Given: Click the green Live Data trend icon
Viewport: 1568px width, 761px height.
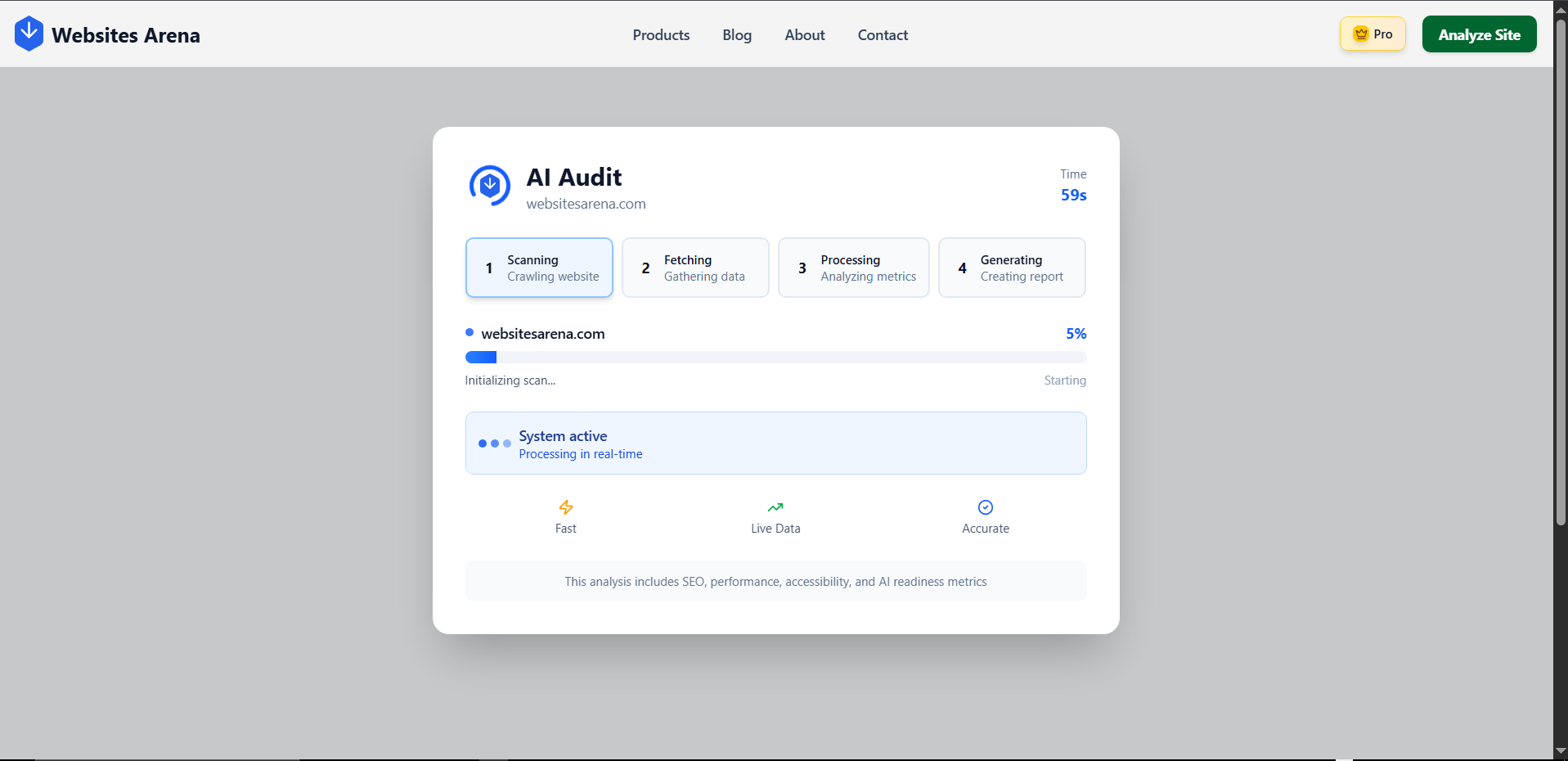Looking at the screenshot, I should [x=775, y=507].
